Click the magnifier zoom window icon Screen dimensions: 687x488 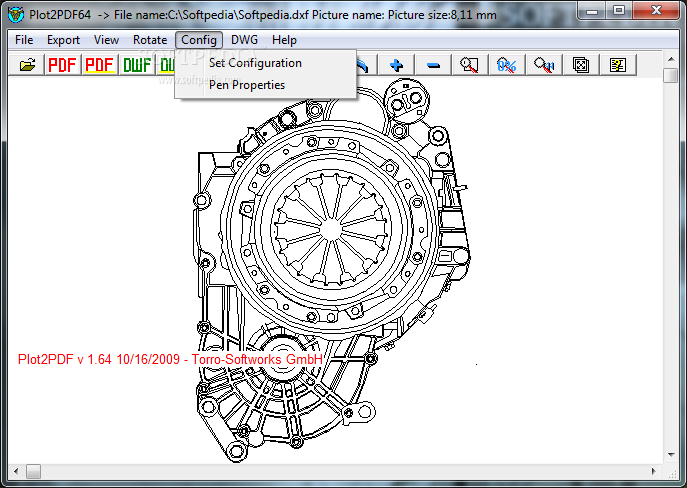(470, 65)
